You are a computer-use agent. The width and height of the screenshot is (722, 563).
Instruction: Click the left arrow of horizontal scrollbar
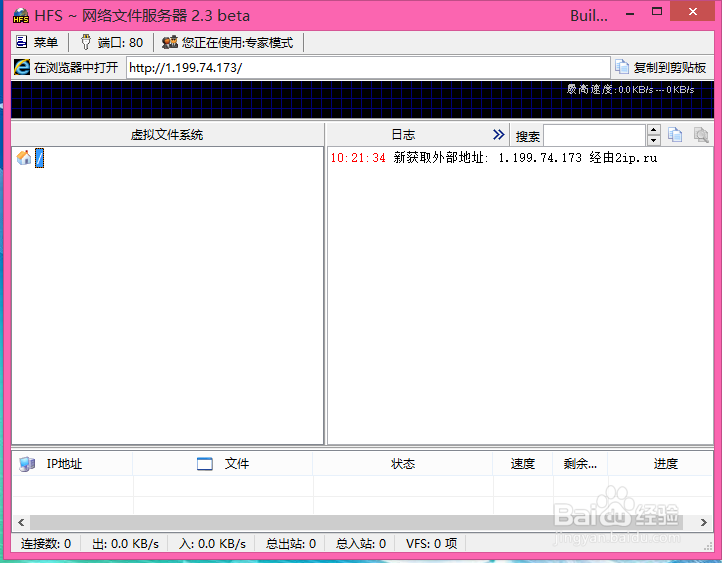[x=21, y=522]
